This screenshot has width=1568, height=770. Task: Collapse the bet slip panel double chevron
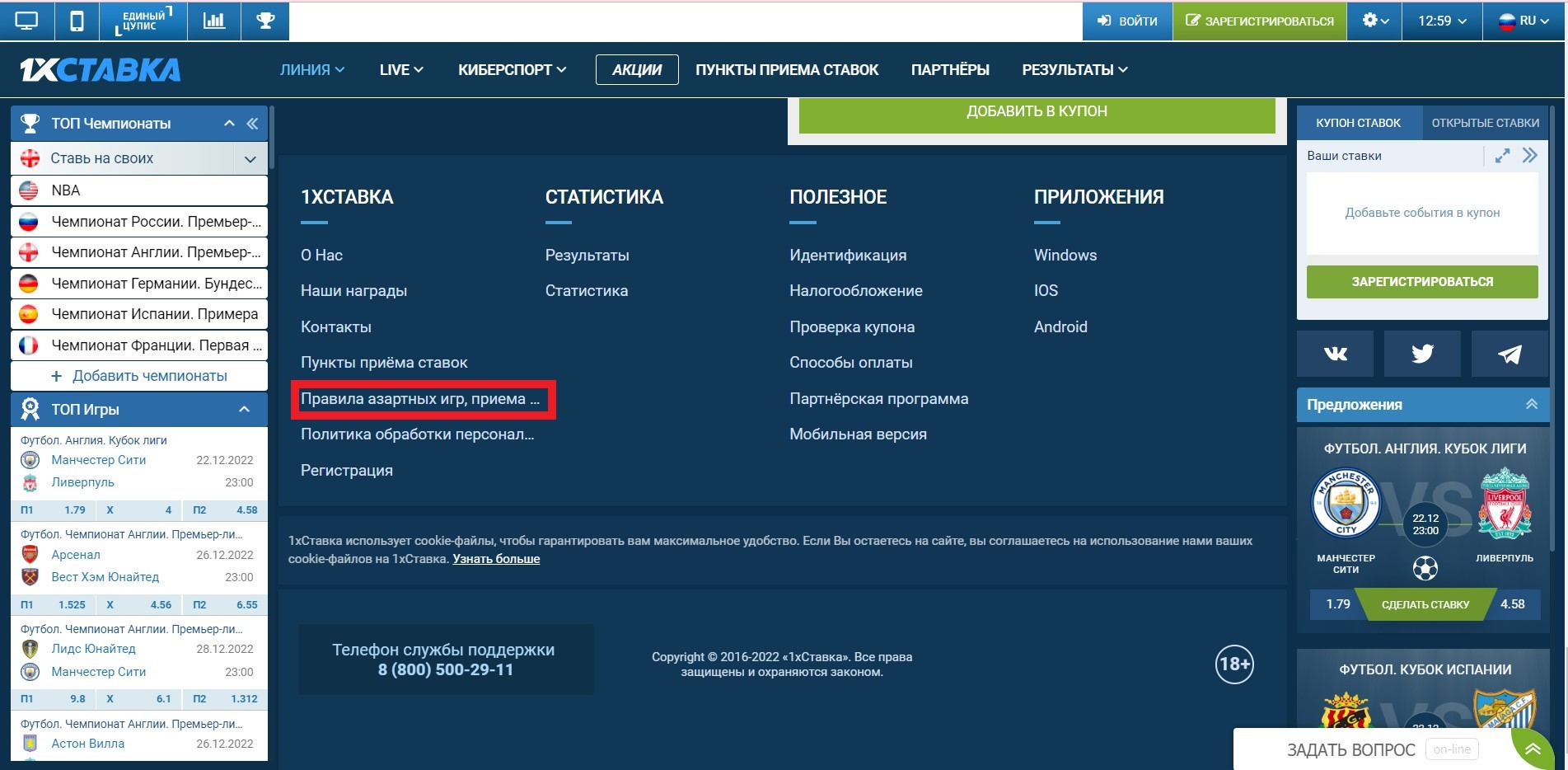point(1530,156)
